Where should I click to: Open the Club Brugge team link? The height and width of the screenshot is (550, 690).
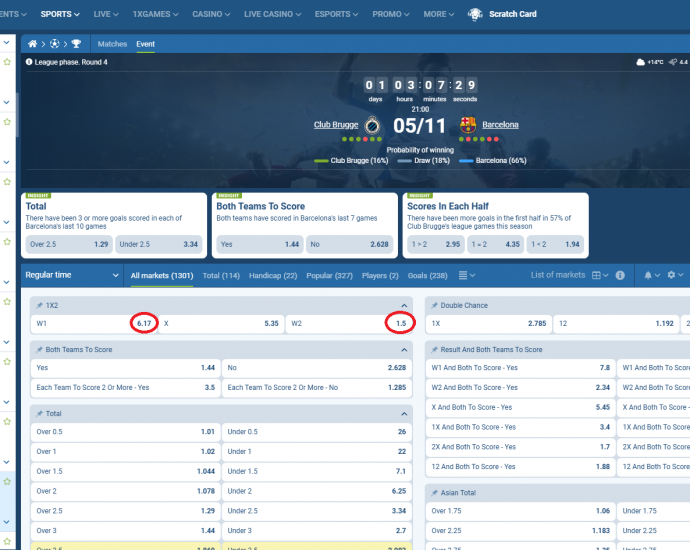[x=336, y=125]
